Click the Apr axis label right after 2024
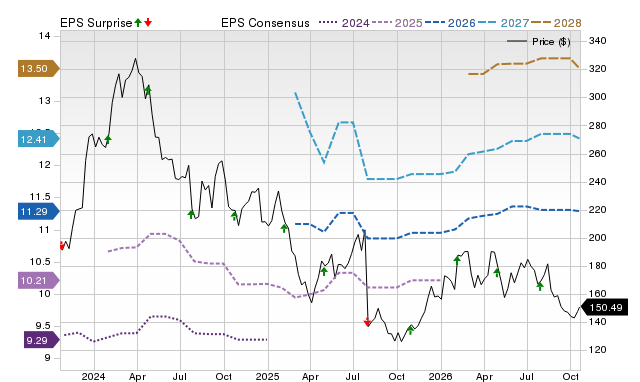This screenshot has width=640, height=382. click(x=137, y=376)
